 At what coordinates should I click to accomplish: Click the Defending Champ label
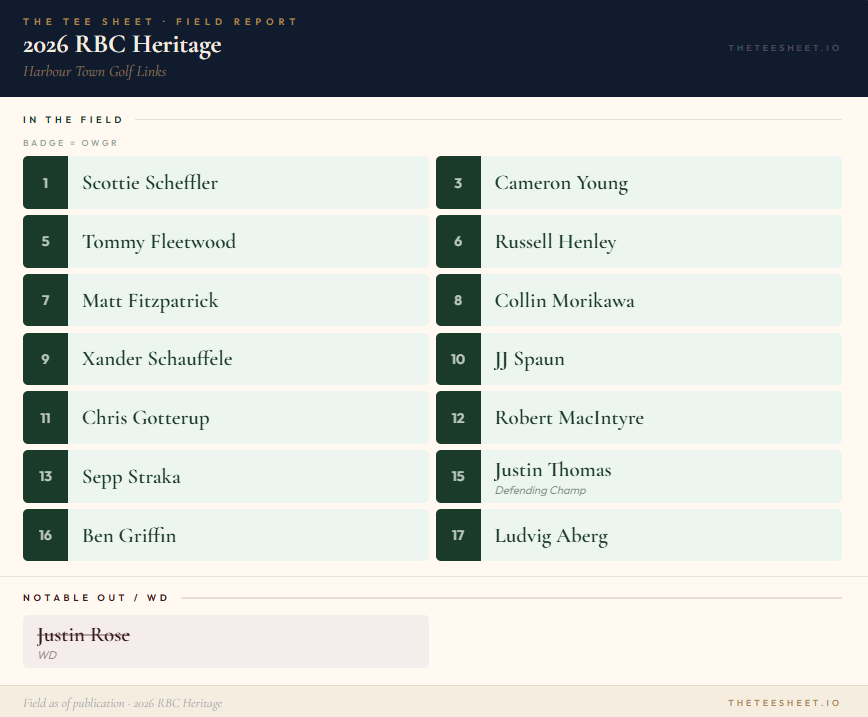point(540,491)
